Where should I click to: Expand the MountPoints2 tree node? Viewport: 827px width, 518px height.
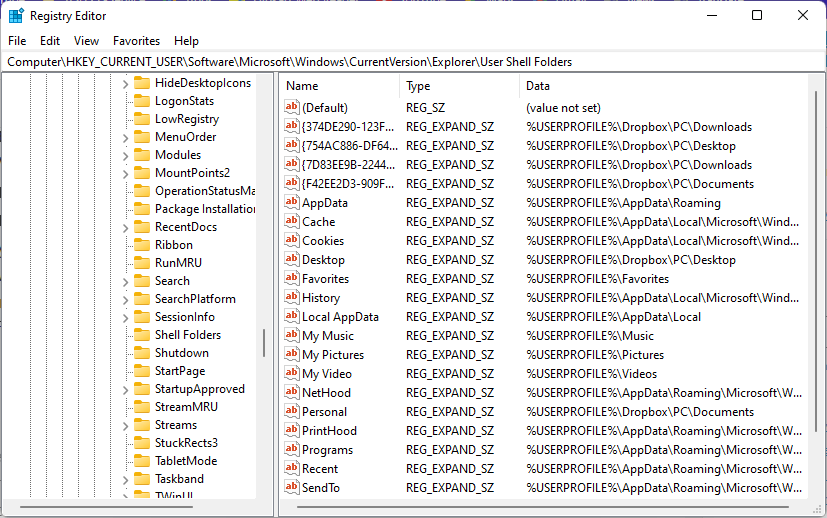click(x=126, y=173)
